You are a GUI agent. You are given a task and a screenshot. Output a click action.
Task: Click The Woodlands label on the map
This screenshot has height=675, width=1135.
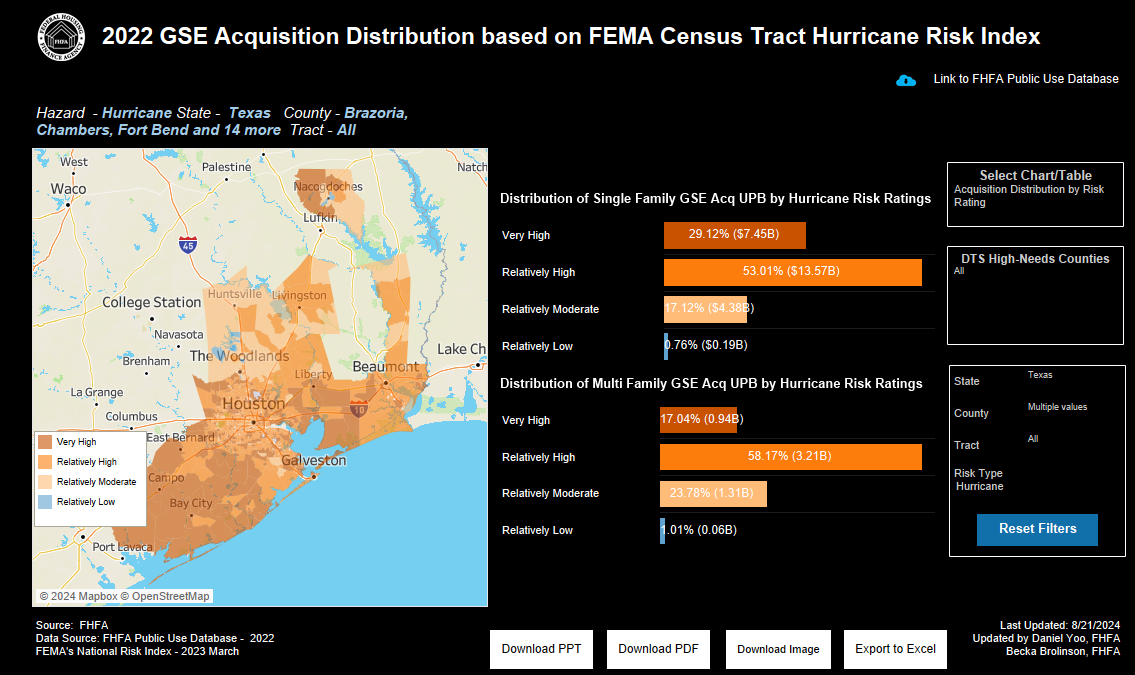click(x=240, y=356)
